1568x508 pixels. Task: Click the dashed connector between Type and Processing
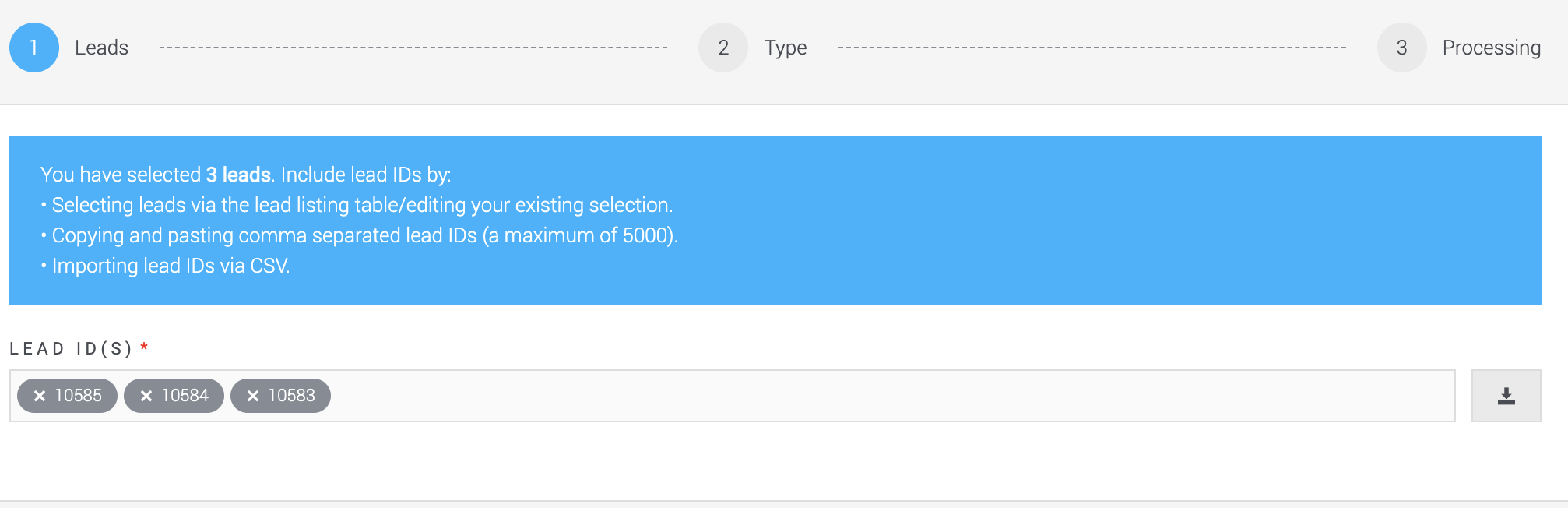(x=1092, y=48)
